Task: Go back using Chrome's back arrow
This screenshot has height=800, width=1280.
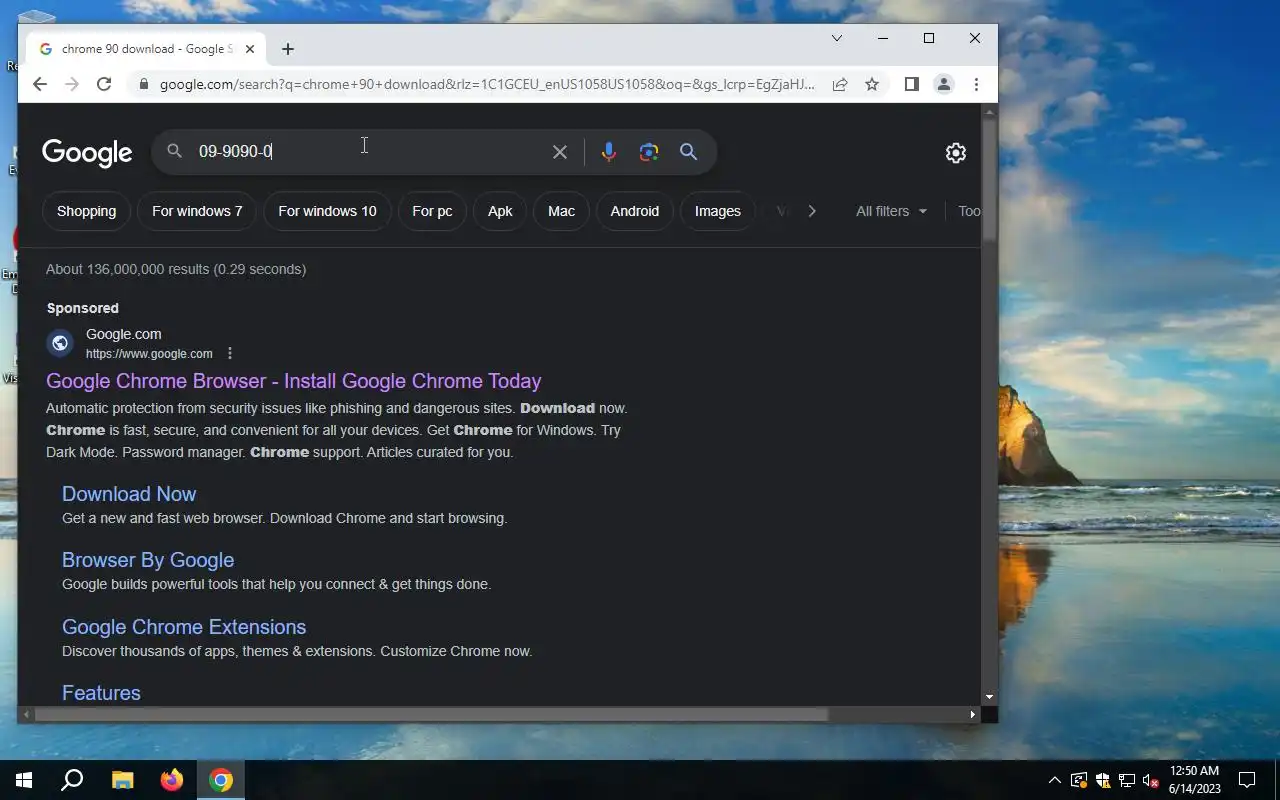Action: (39, 84)
